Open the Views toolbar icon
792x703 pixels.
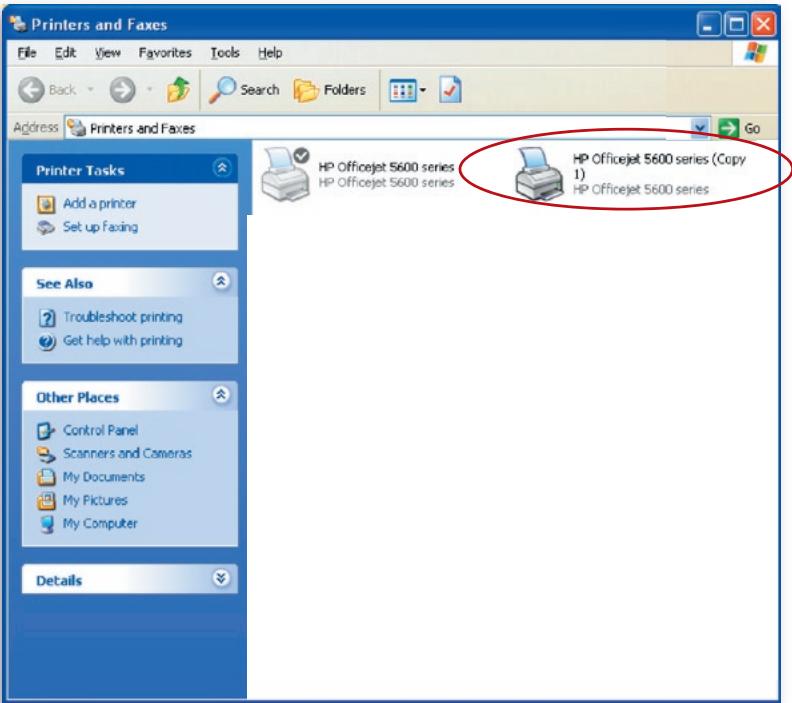coord(403,90)
